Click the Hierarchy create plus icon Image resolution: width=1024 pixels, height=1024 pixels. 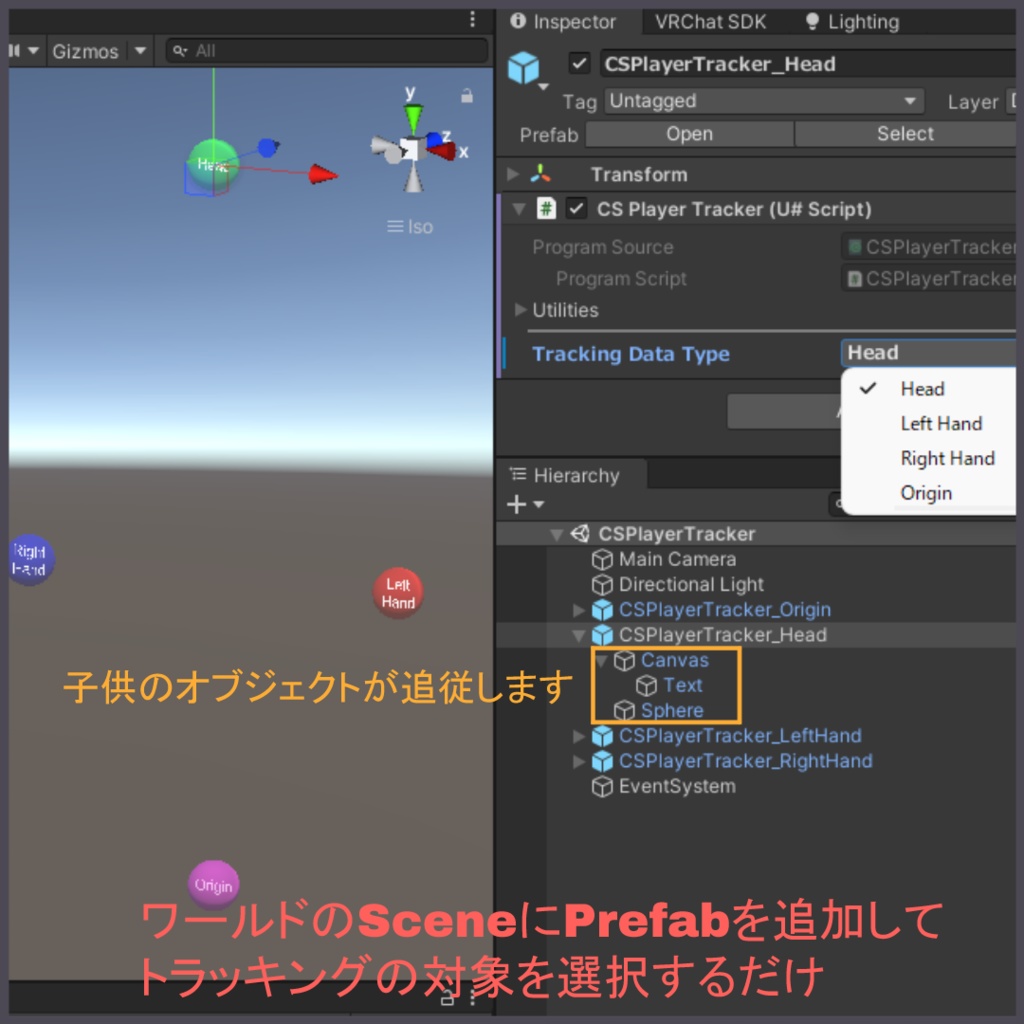pyautogui.click(x=515, y=503)
